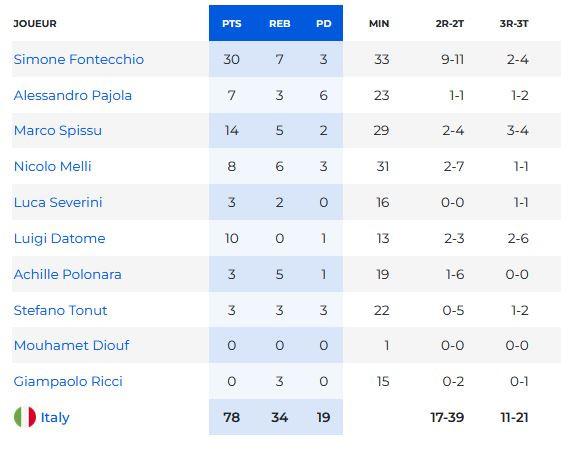
Task: Click the Luca Severini name link
Action: 58,202
